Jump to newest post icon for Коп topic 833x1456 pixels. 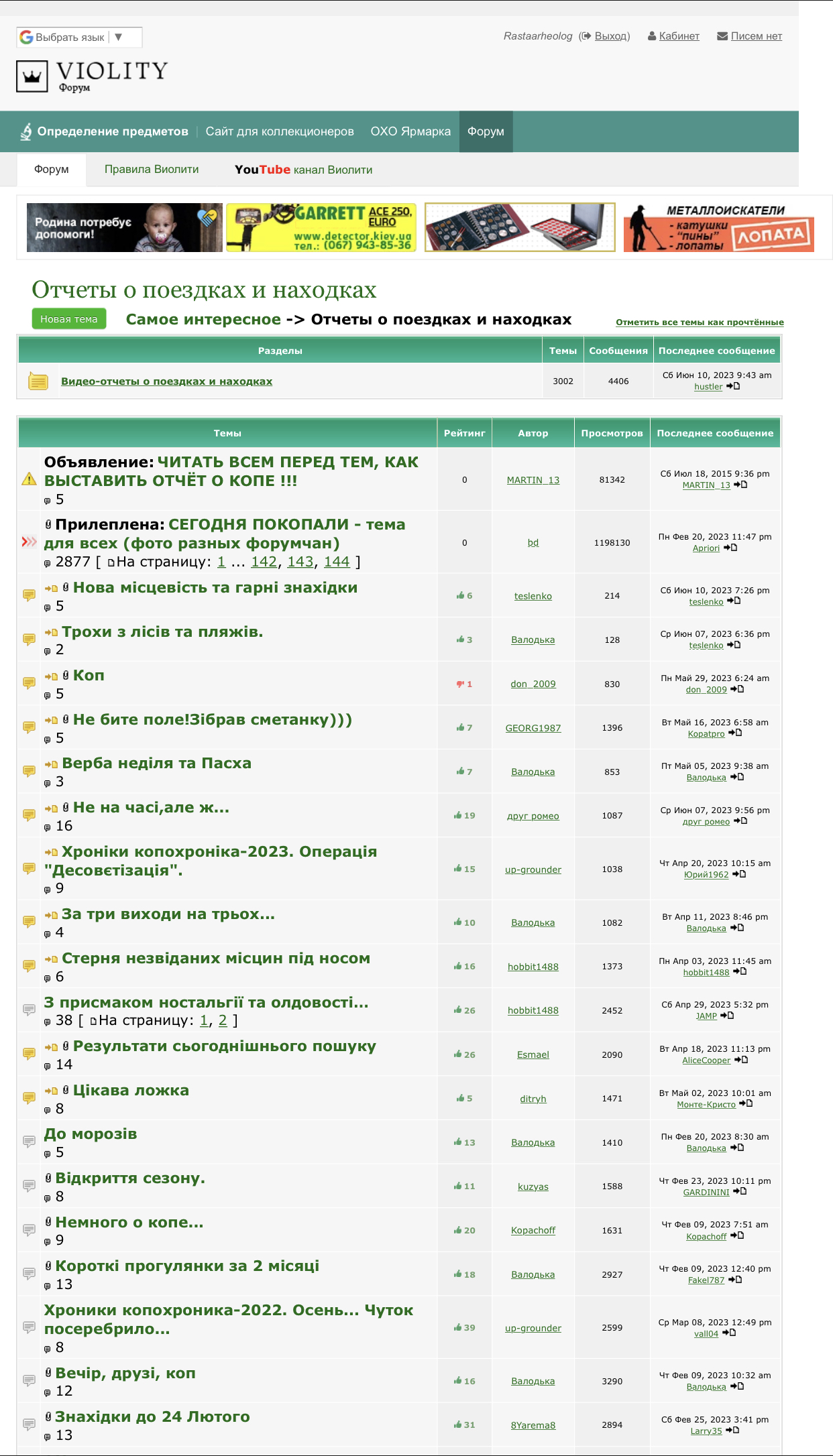tap(51, 676)
